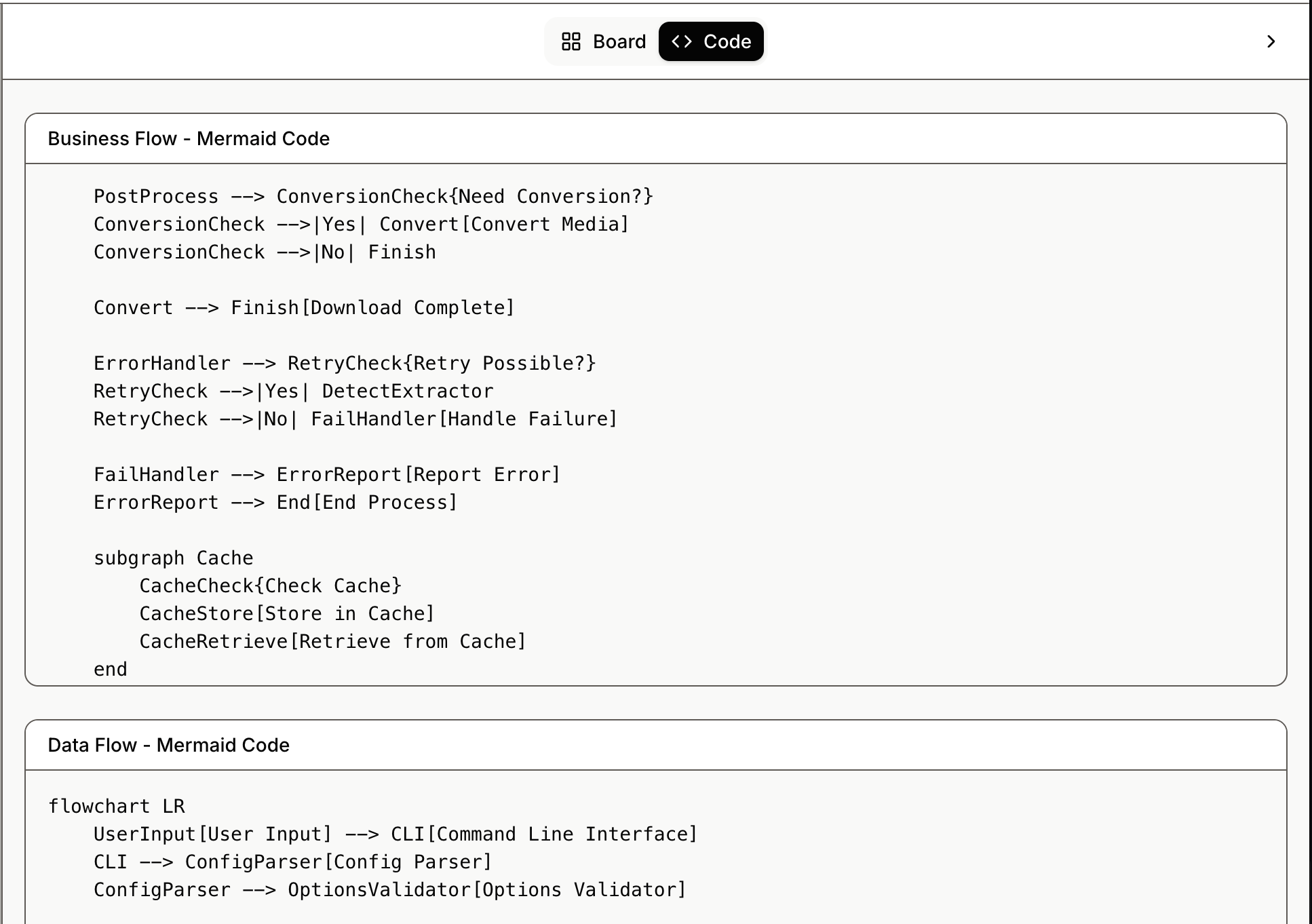Image resolution: width=1312 pixels, height=924 pixels.
Task: Click the 'OptionsValidator[Options Validator]' code line
Action: (390, 889)
